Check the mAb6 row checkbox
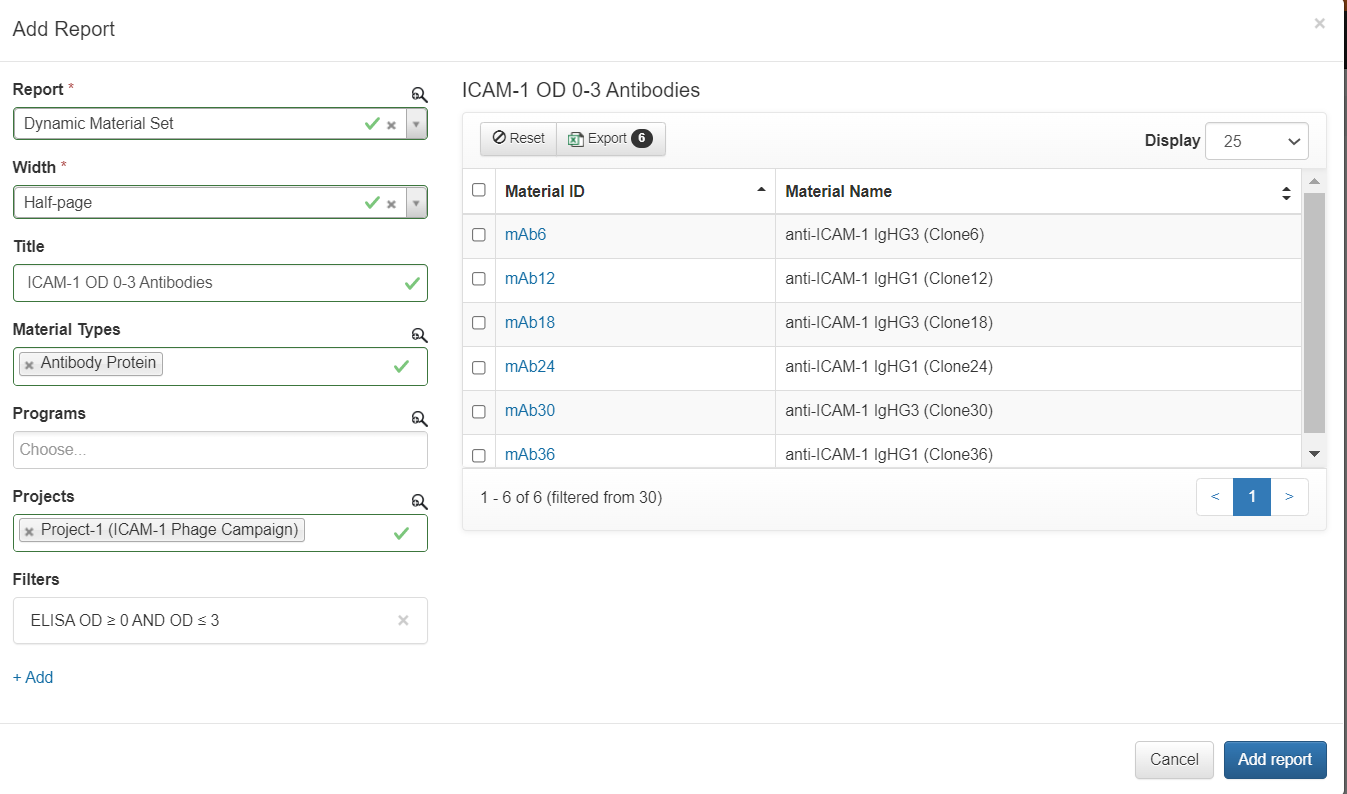1347x794 pixels. pos(479,235)
